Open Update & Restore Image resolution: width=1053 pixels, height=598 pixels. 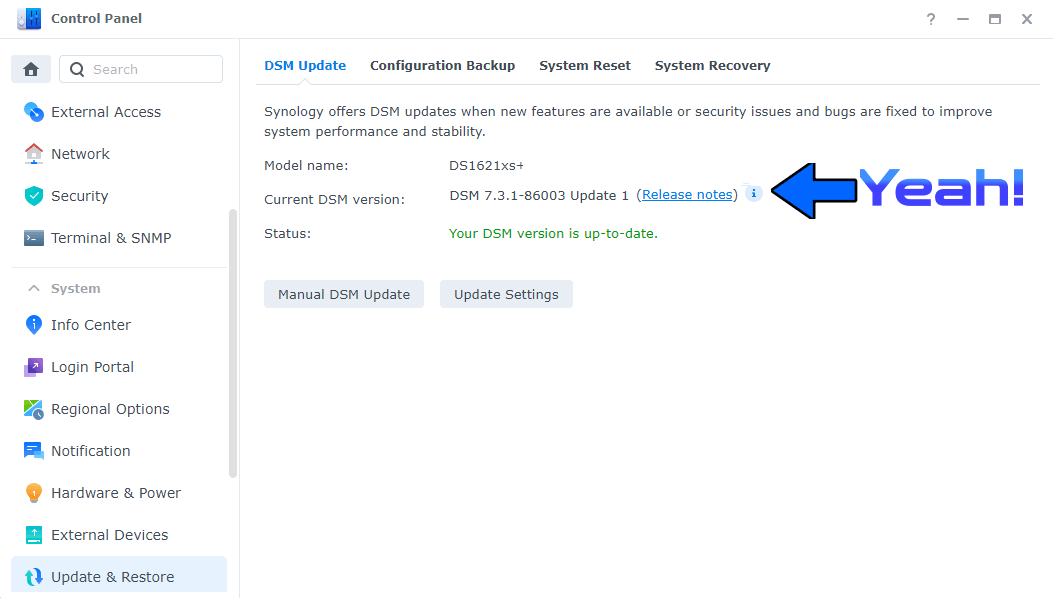[112, 576]
